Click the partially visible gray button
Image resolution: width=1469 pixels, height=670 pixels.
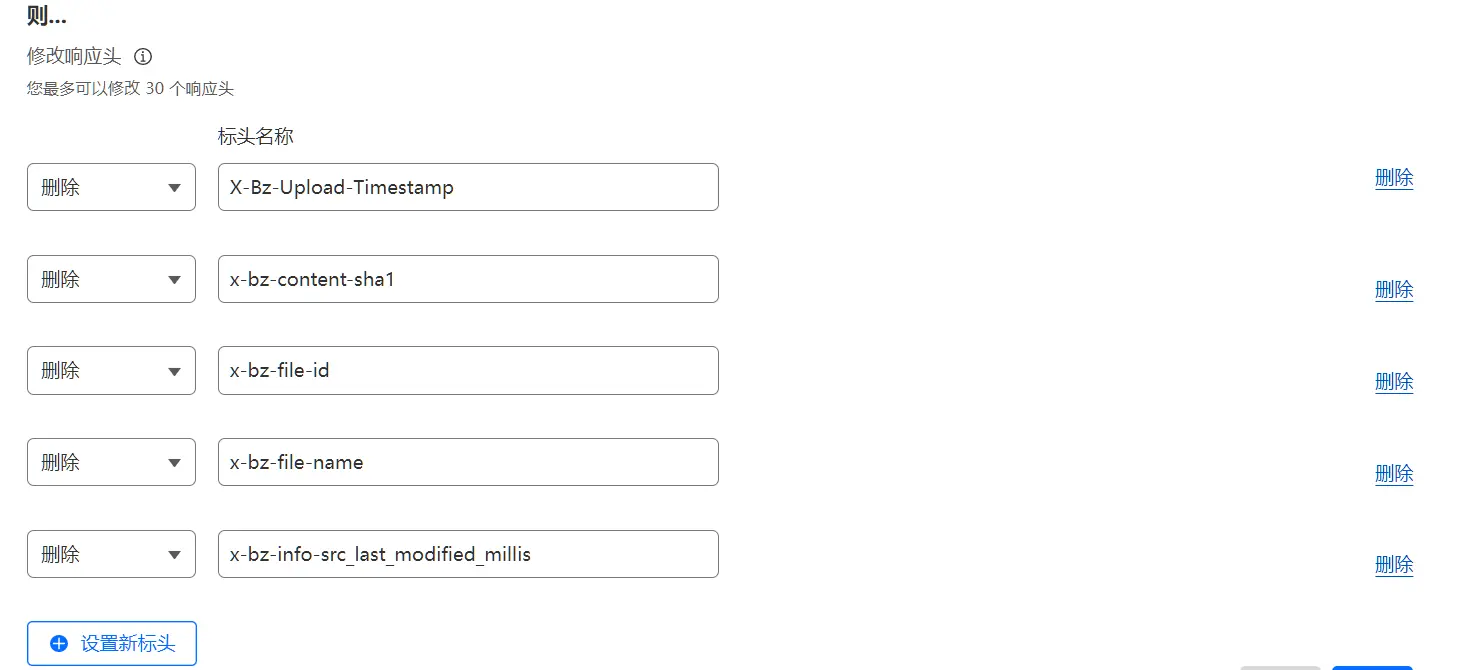coord(1280,667)
